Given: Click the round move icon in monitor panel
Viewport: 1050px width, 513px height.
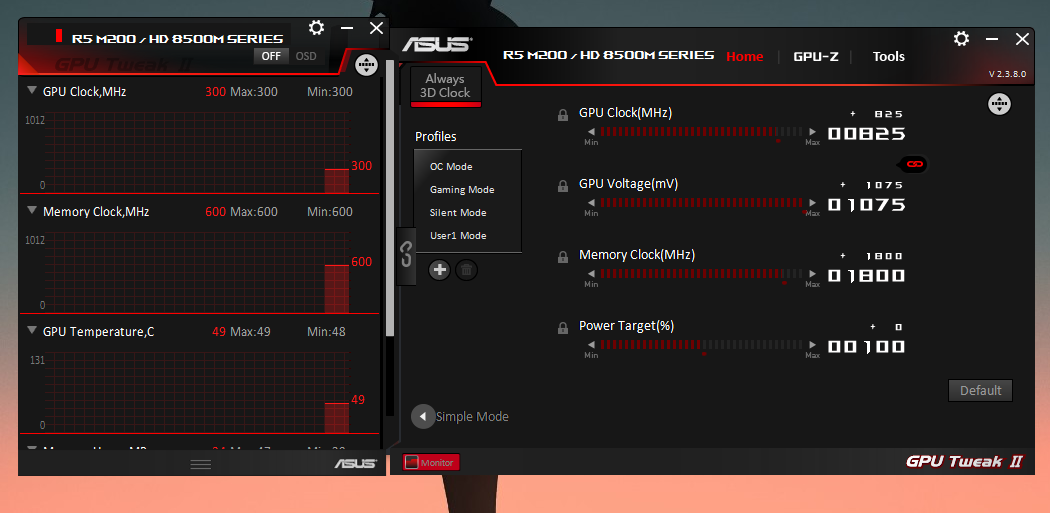Looking at the screenshot, I should point(366,65).
